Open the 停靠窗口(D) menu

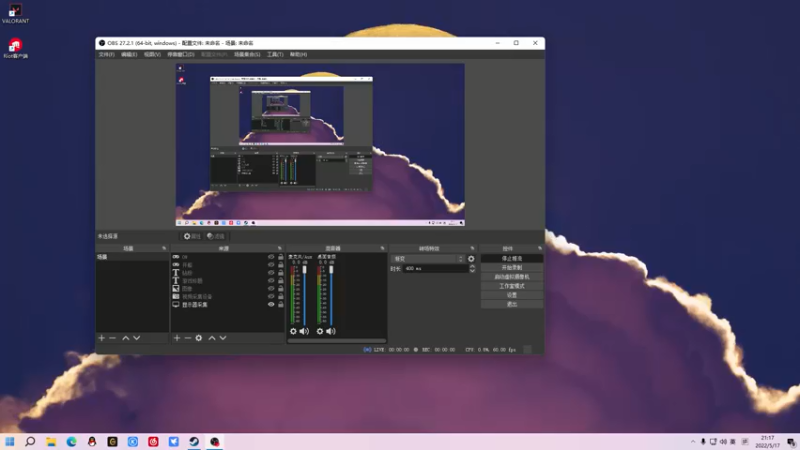pyautogui.click(x=181, y=54)
